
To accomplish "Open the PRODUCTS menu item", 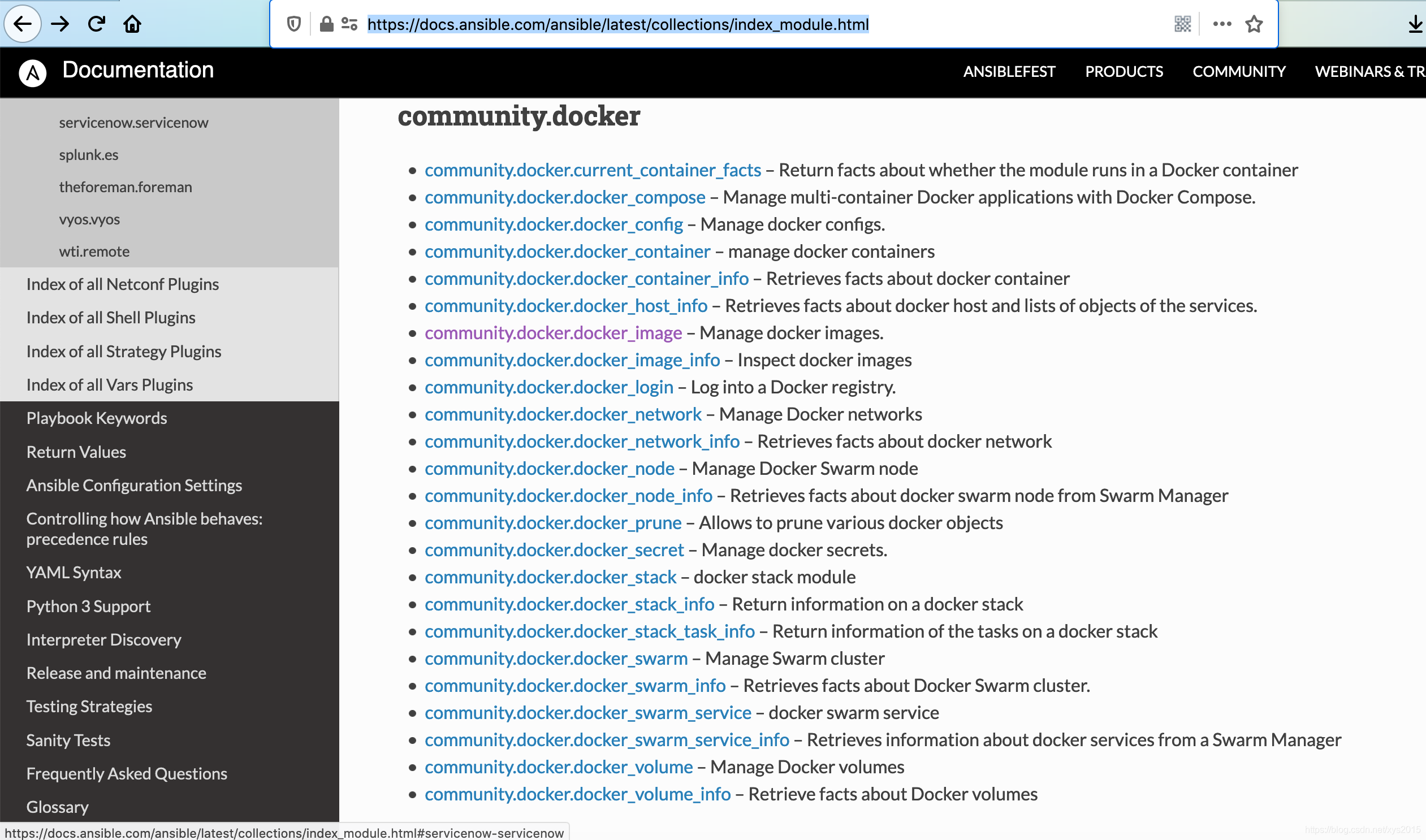I will pos(1124,71).
